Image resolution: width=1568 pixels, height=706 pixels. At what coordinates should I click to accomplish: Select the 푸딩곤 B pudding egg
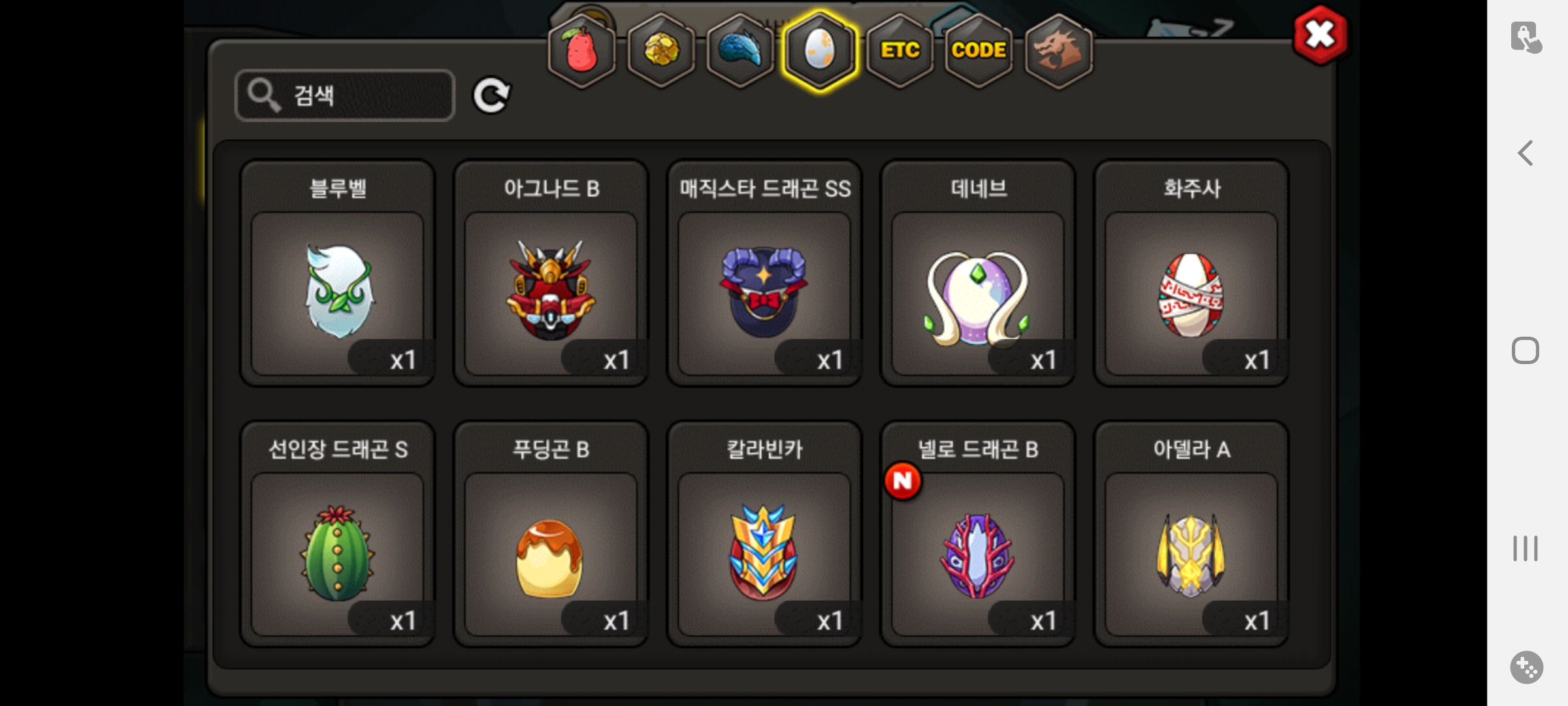(x=551, y=534)
